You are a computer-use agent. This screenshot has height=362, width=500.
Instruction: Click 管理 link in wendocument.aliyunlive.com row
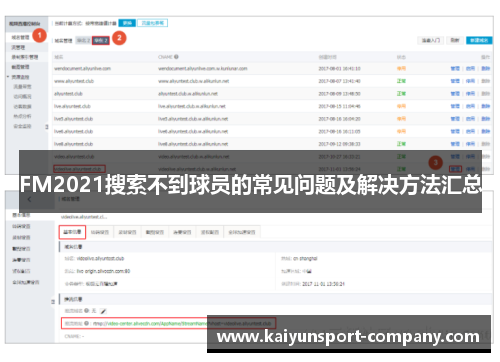pyautogui.click(x=455, y=68)
